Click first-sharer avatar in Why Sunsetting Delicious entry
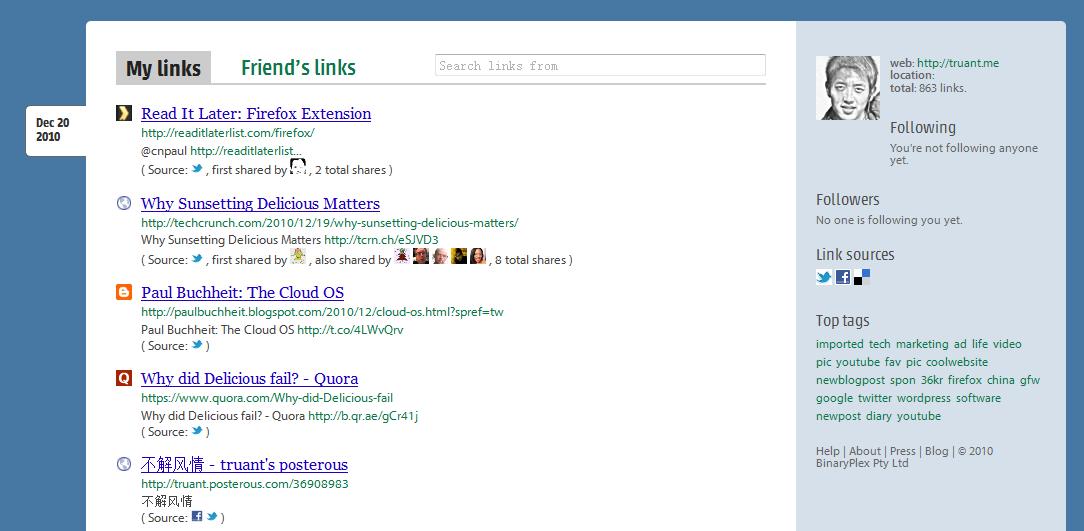This screenshot has width=1084, height=531. 298,256
